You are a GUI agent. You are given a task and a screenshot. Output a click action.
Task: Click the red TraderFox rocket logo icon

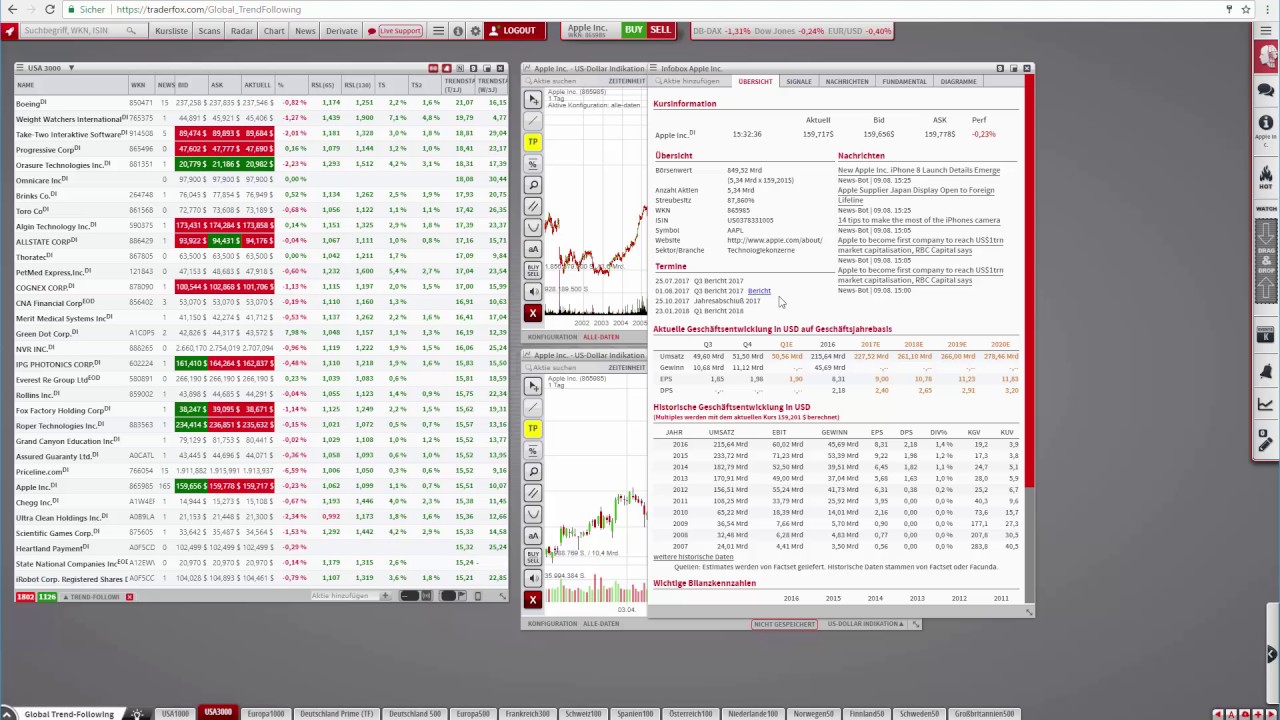pos(9,31)
